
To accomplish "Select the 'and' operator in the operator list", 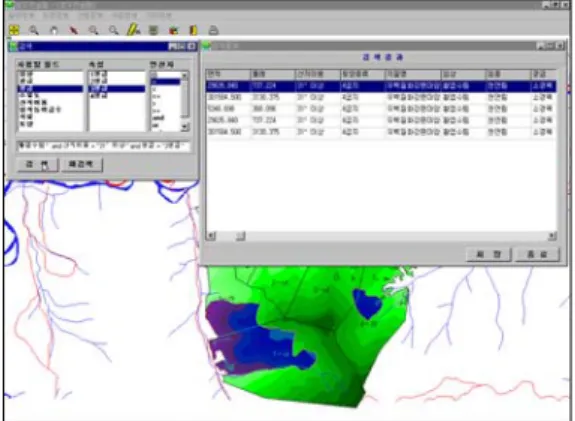I will pyautogui.click(x=158, y=118).
